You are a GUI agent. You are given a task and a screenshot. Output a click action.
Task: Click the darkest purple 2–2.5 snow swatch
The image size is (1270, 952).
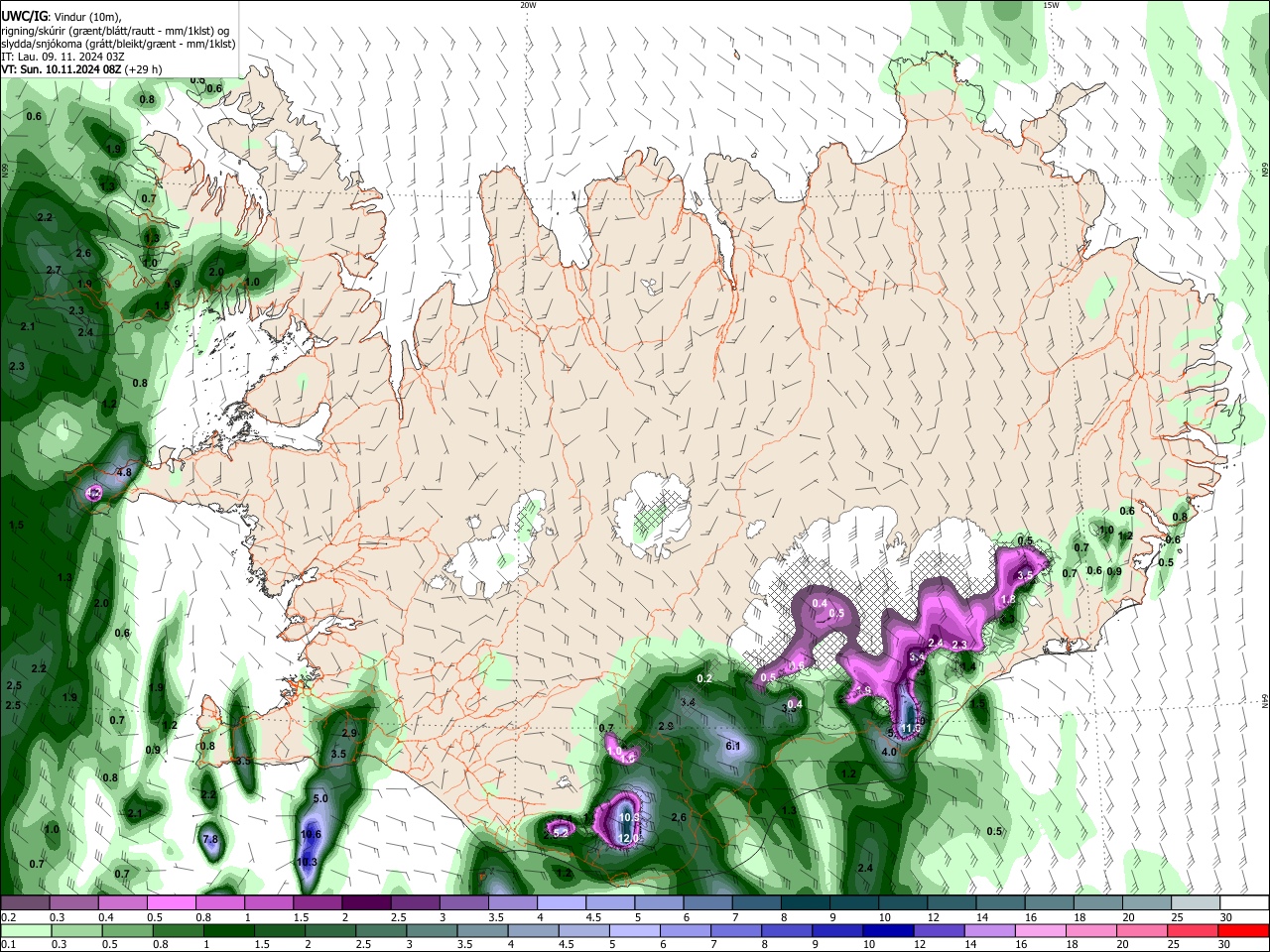click(366, 903)
